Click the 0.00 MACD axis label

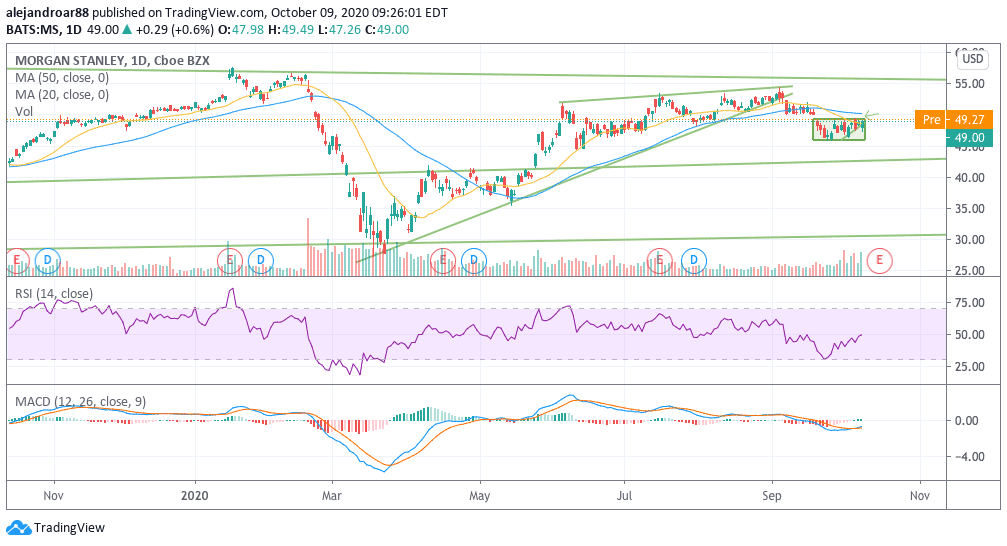(967, 421)
